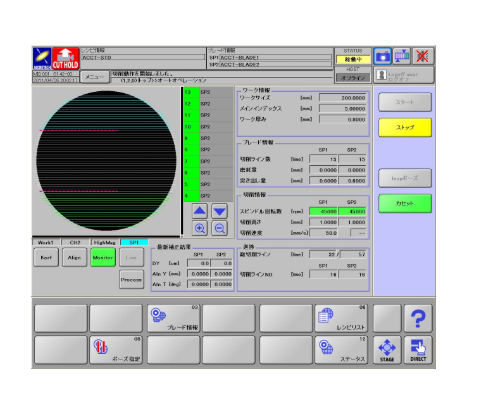Click the total cut lines value 57
The image size is (478, 395).
[353, 255]
